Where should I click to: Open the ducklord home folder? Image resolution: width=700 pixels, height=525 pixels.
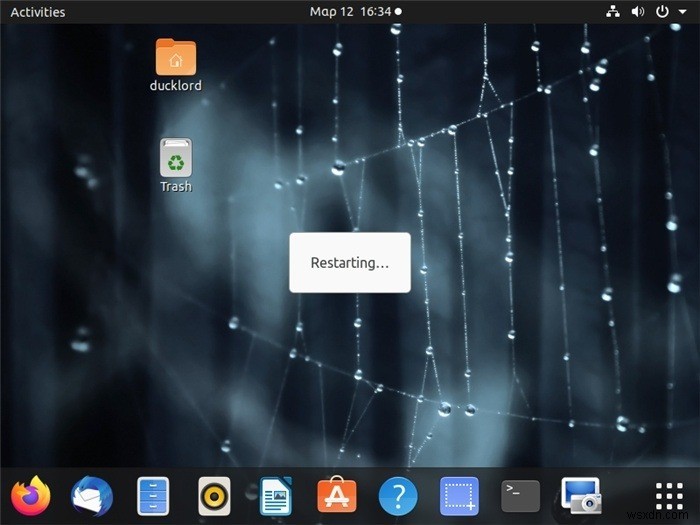pos(176,57)
